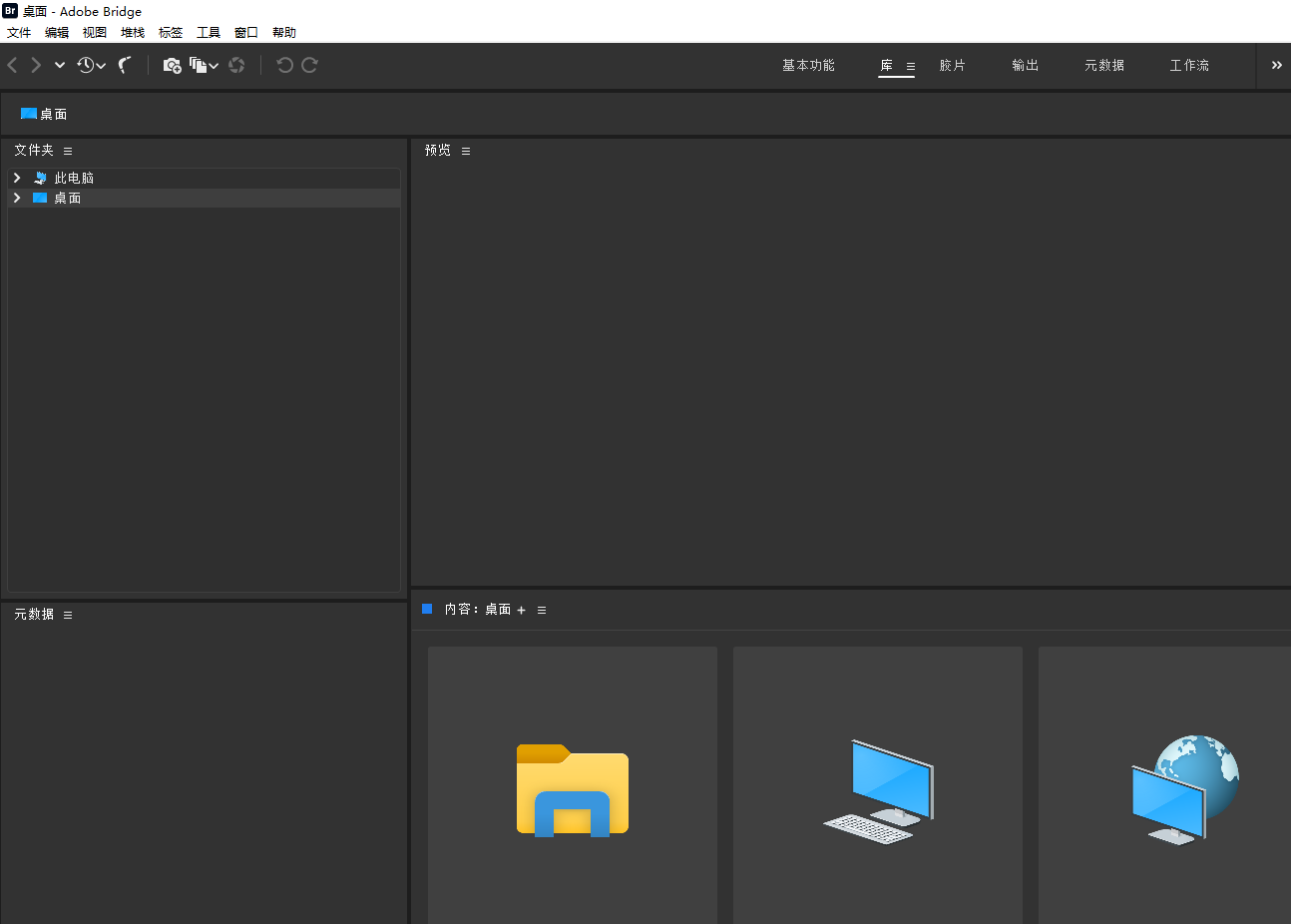
Task: Click the boomerang return-to-app icon
Action: pyautogui.click(x=125, y=65)
